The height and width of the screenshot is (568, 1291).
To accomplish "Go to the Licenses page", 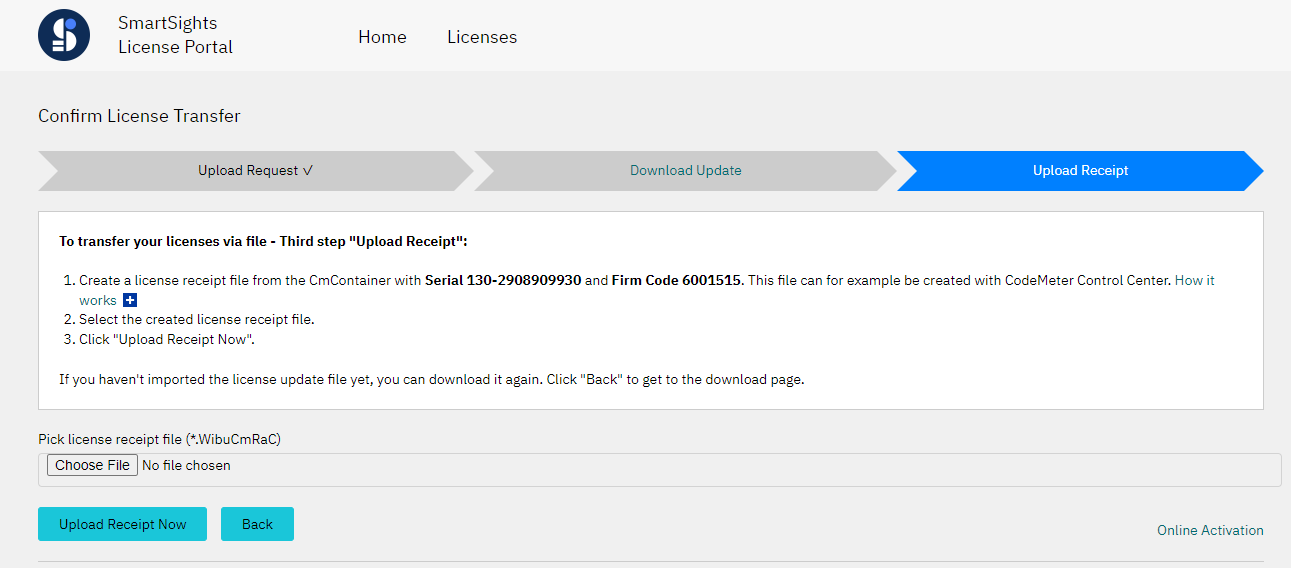I will 482,37.
